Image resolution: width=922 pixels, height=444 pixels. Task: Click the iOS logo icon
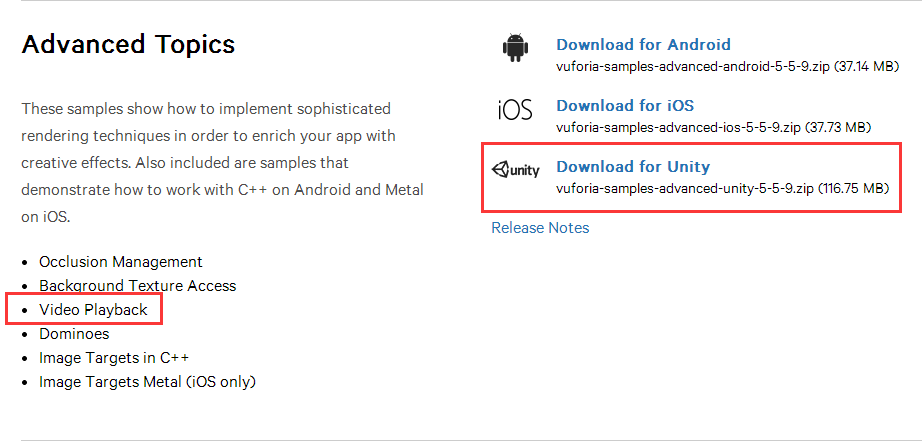click(514, 110)
